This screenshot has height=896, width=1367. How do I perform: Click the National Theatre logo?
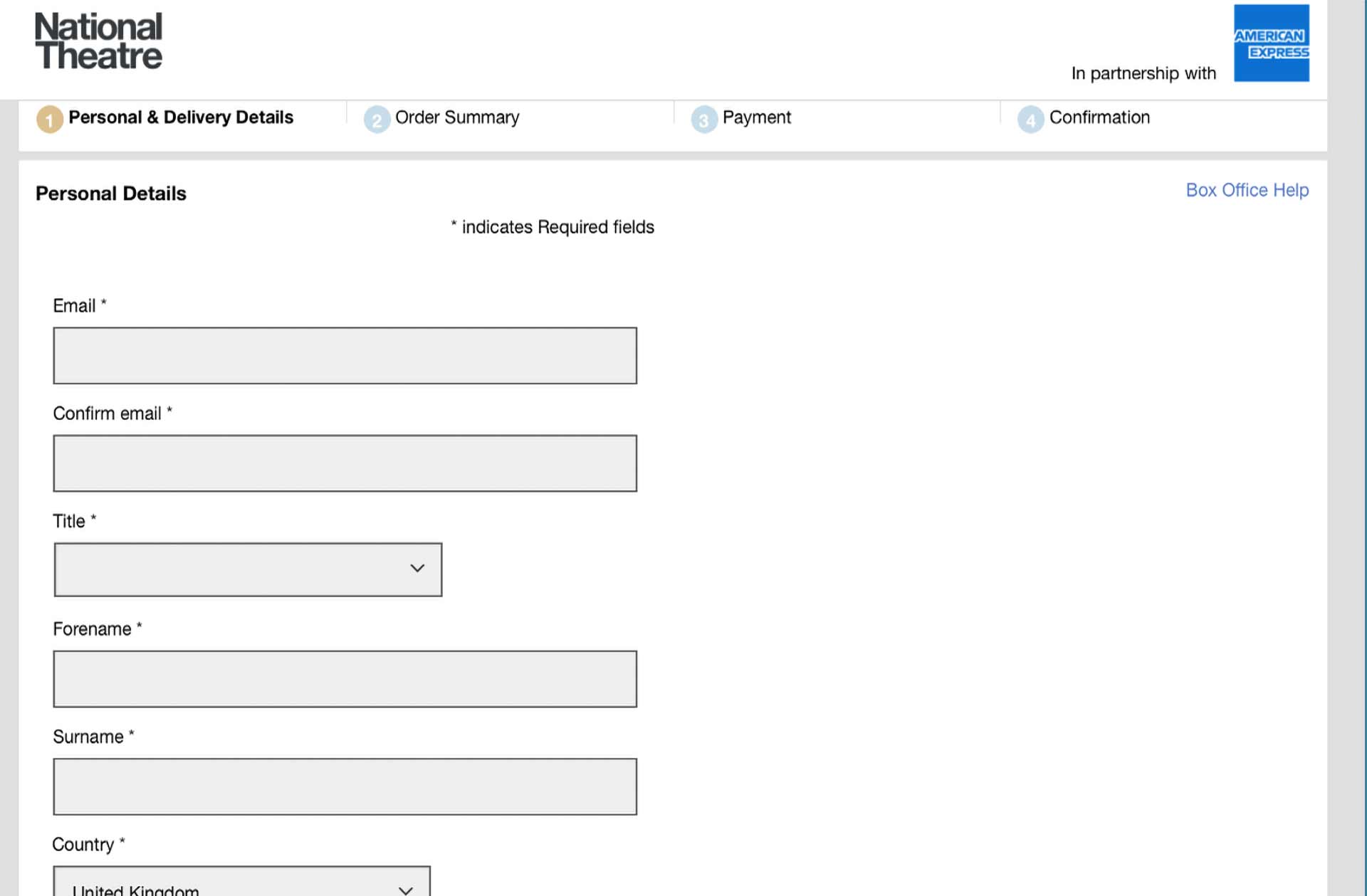pos(98,41)
